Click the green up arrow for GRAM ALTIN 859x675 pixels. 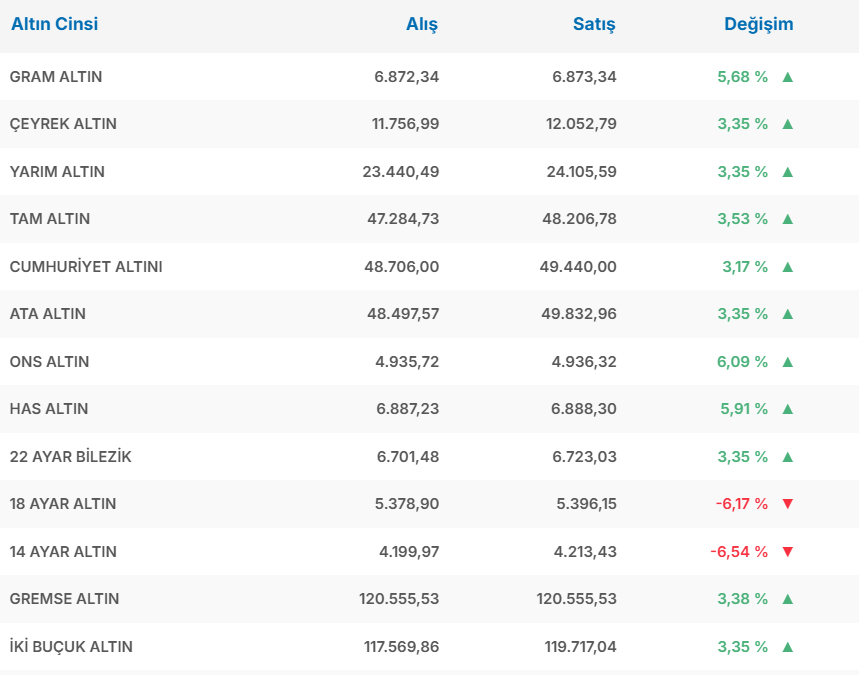[787, 77]
